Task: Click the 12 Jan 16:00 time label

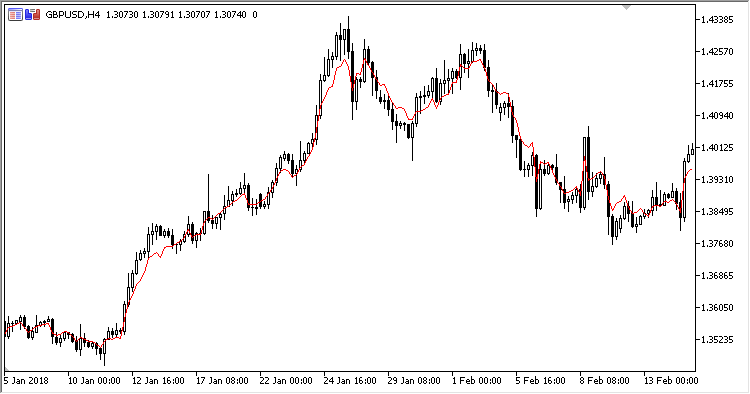Action: [x=158, y=381]
